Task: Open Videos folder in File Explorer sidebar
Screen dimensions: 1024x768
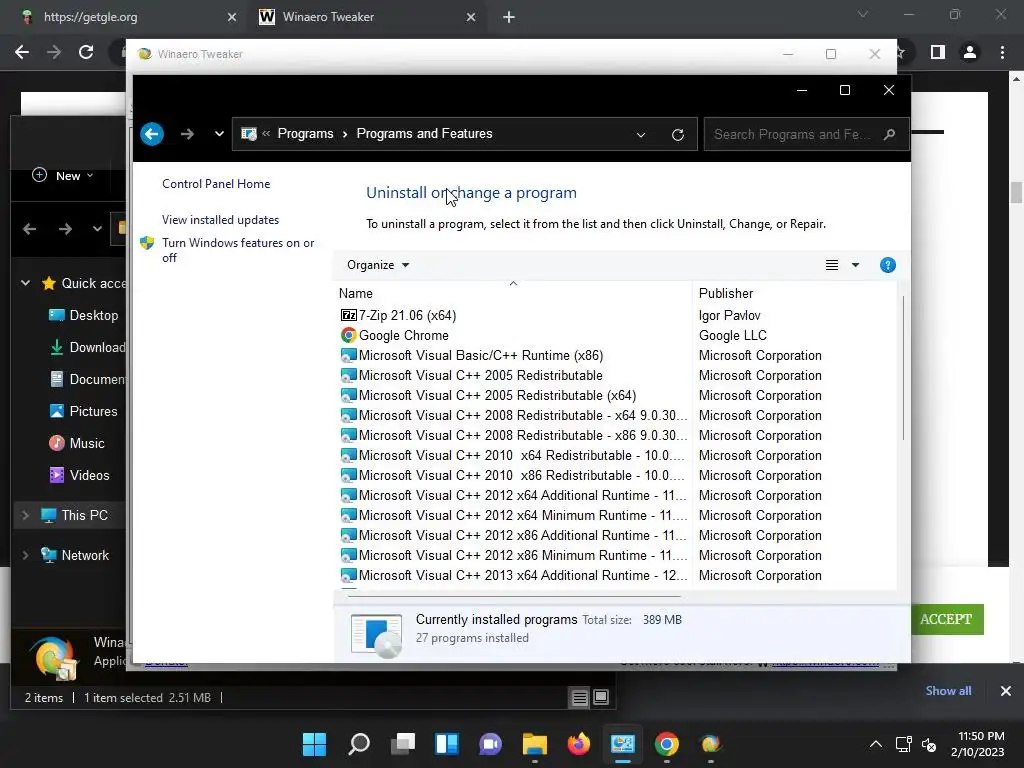Action: 79,475
